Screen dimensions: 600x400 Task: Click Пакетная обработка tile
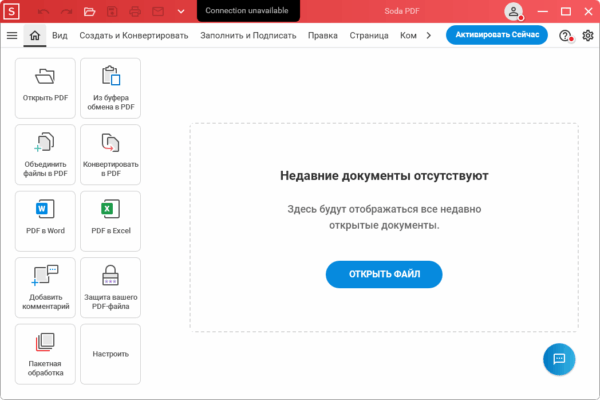pyautogui.click(x=45, y=354)
